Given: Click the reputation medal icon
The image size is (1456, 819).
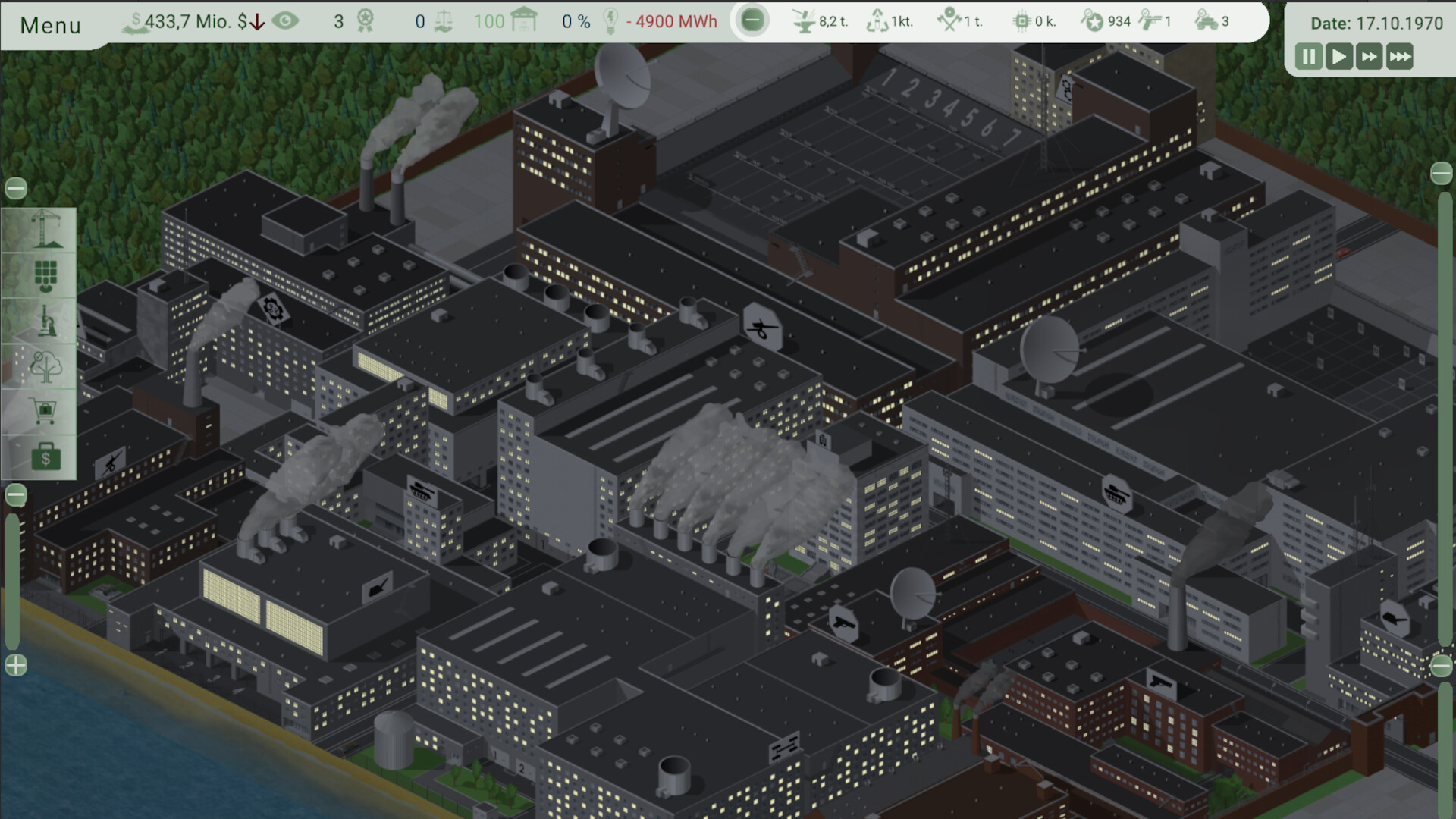Looking at the screenshot, I should 366,21.
